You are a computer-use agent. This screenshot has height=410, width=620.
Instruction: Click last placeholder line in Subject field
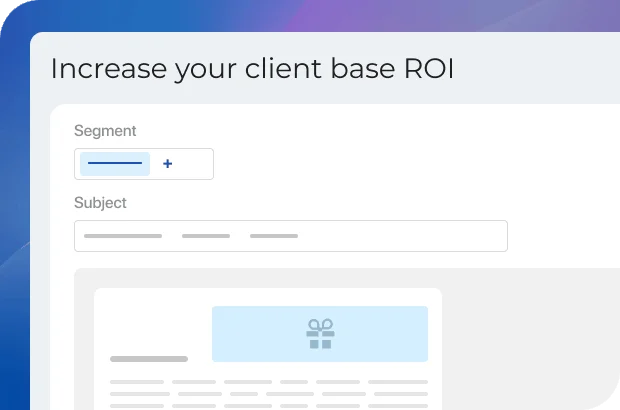coord(274,236)
